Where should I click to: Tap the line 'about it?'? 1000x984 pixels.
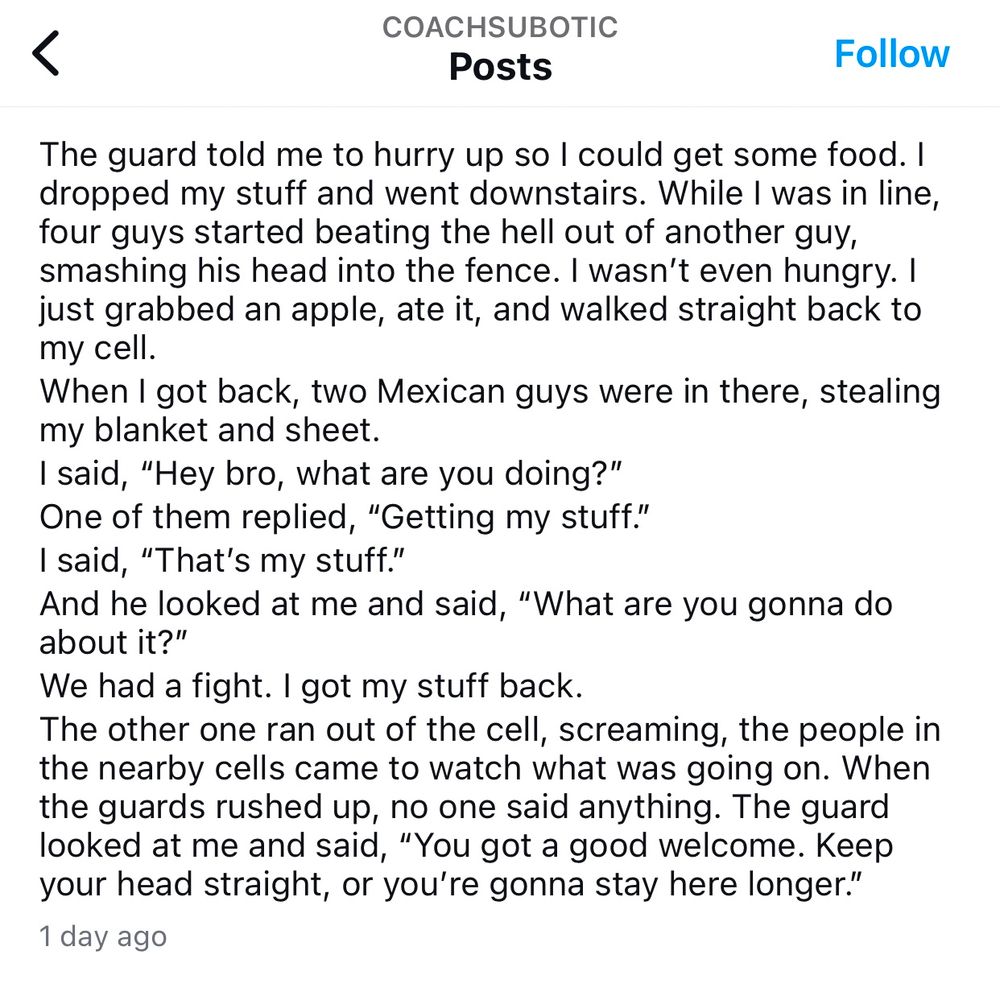coord(112,642)
